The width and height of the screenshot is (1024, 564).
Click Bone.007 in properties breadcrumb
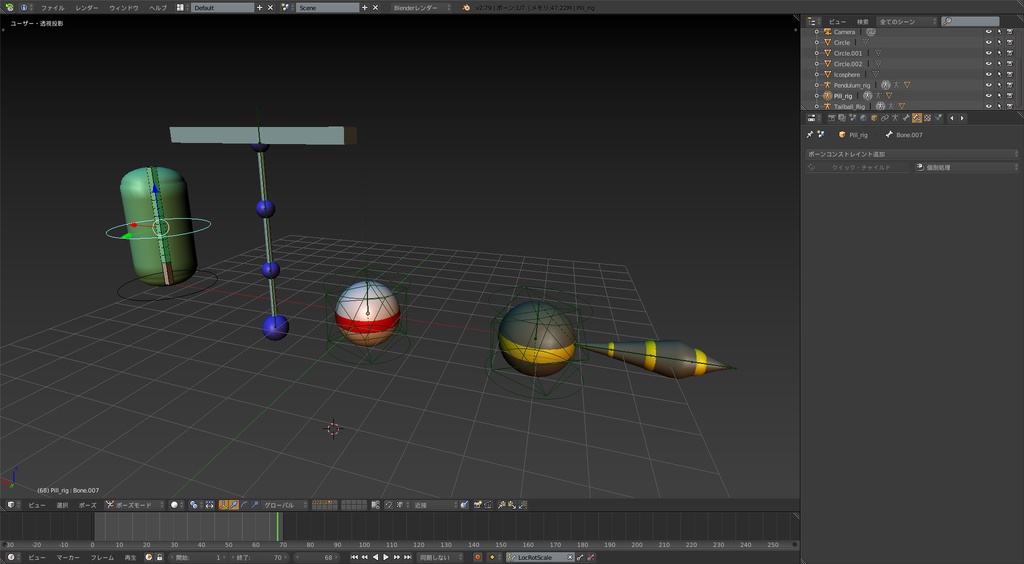(908, 135)
